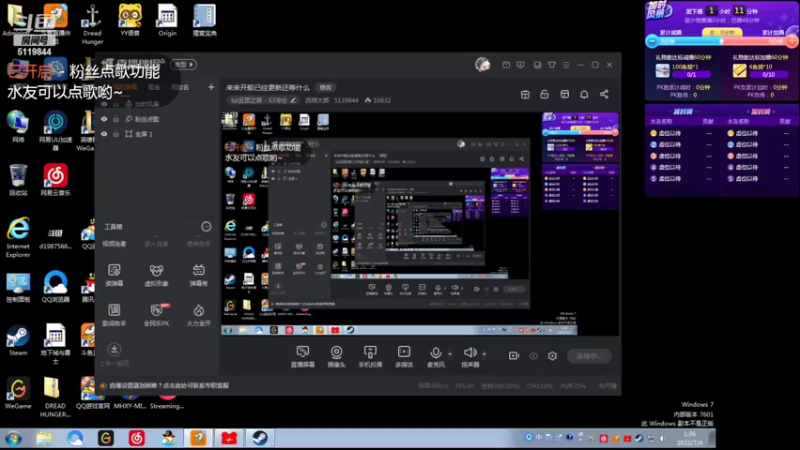Viewport: 800px width, 450px height.
Task: Select the 粉丝点歌 layer name
Action: click(147, 119)
